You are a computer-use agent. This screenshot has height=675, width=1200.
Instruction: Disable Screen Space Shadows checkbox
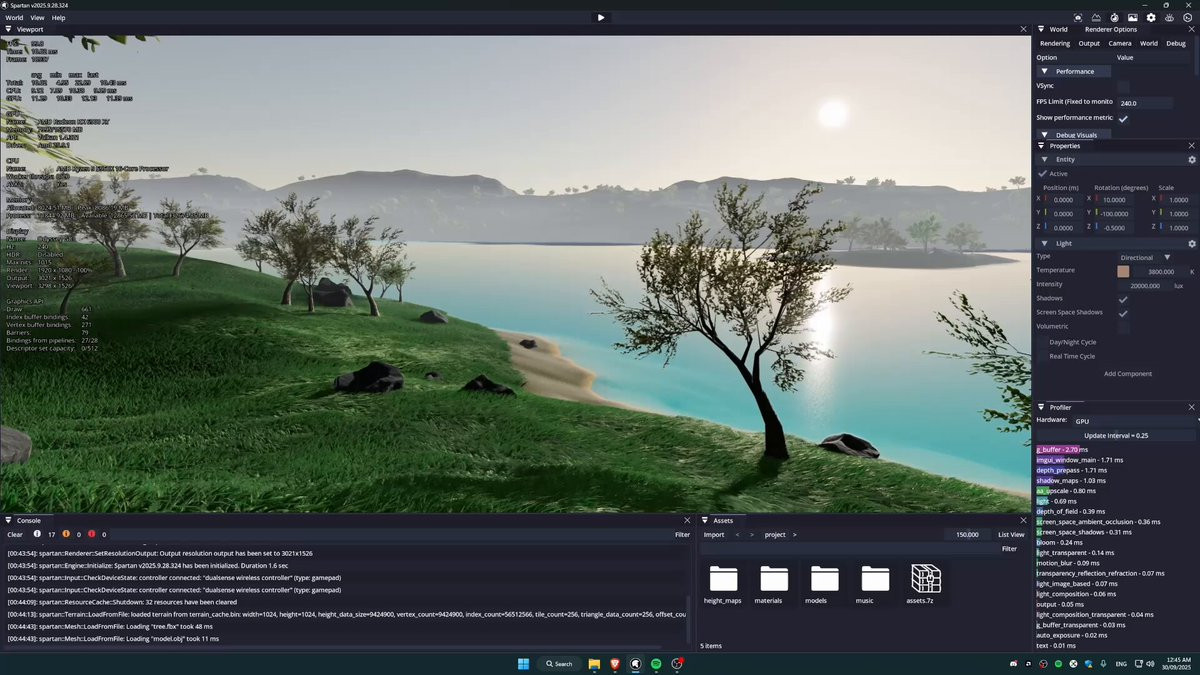pos(1123,313)
